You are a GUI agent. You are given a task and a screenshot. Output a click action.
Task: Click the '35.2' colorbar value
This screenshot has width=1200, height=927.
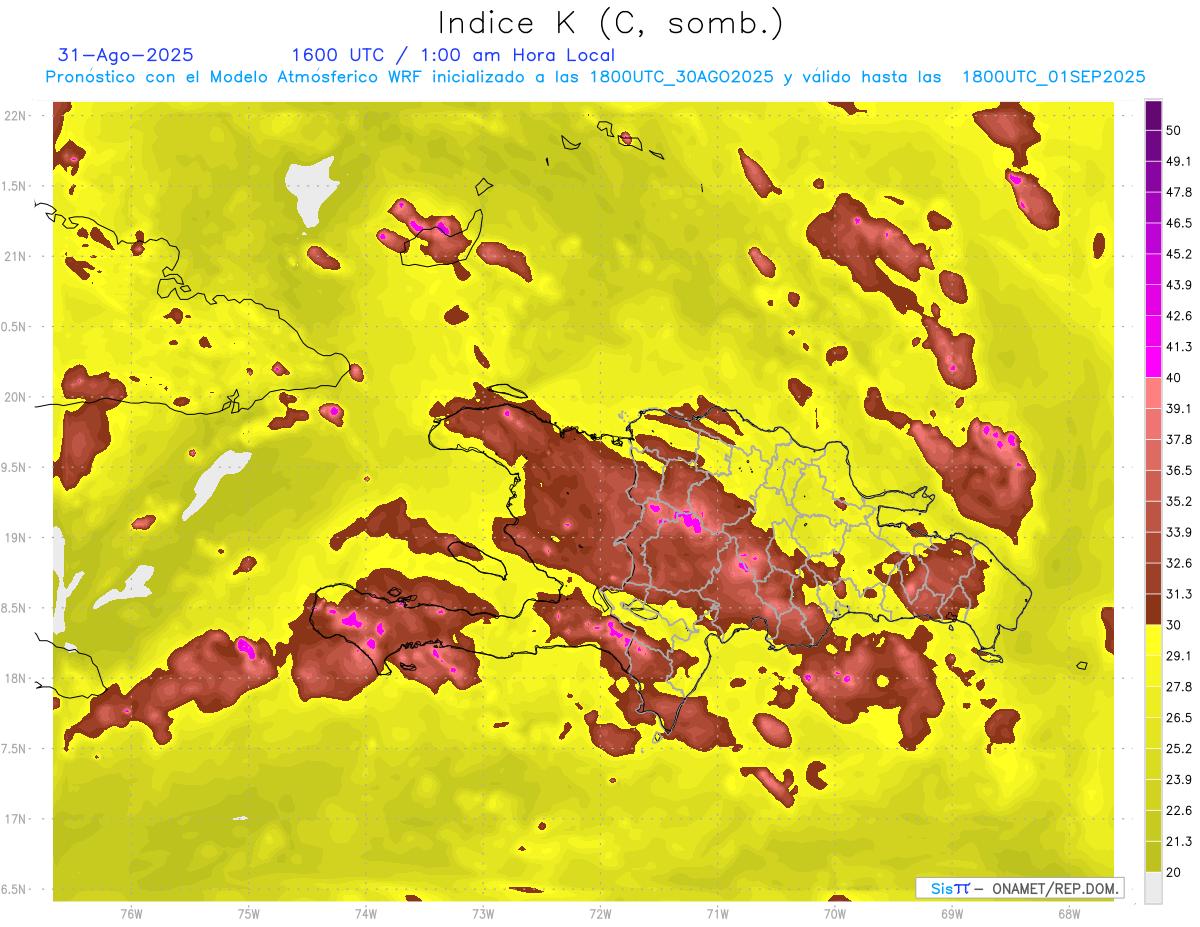tap(1178, 501)
